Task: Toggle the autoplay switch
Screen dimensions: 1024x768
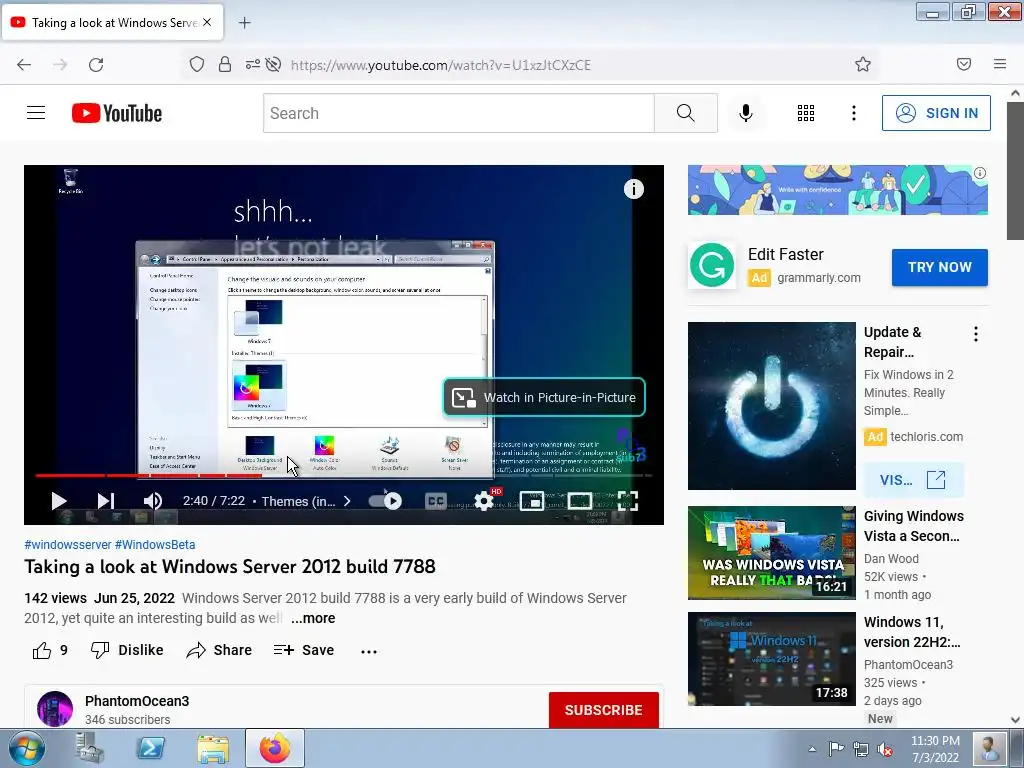Action: 385,501
